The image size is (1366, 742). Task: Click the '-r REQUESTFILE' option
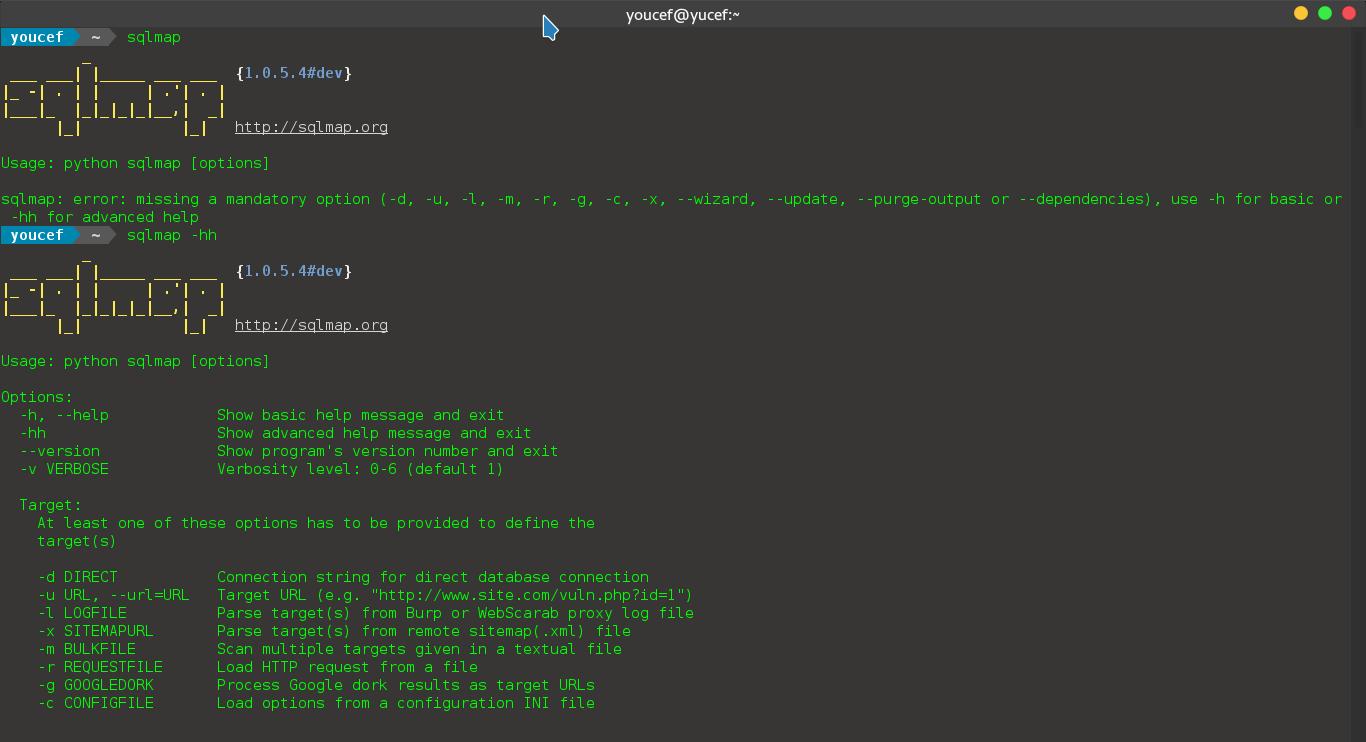100,667
